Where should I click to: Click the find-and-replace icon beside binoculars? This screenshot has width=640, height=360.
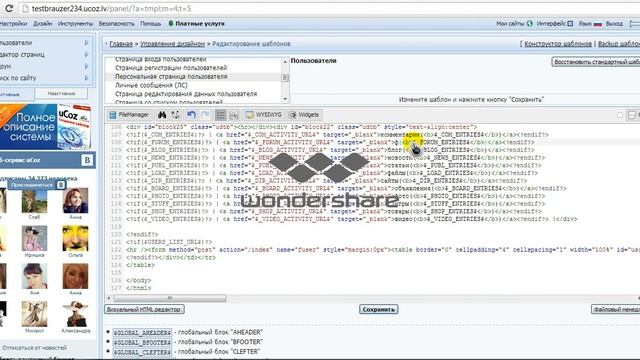point(175,115)
